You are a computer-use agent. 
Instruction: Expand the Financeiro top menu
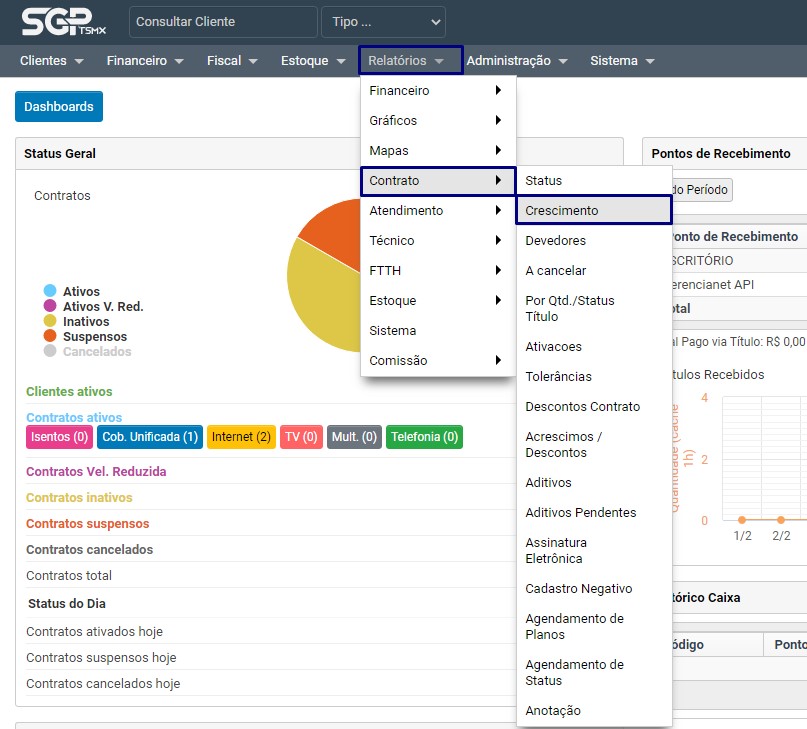coord(145,61)
